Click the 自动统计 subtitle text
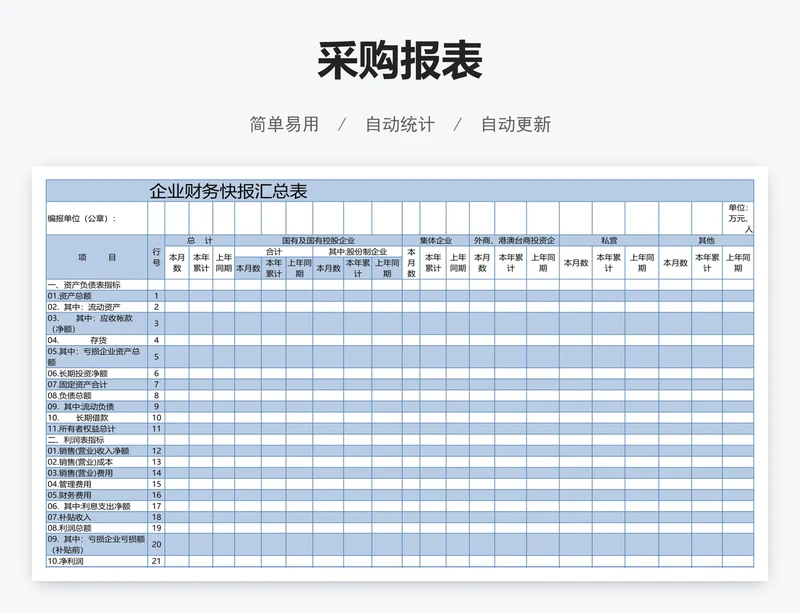 click(400, 124)
